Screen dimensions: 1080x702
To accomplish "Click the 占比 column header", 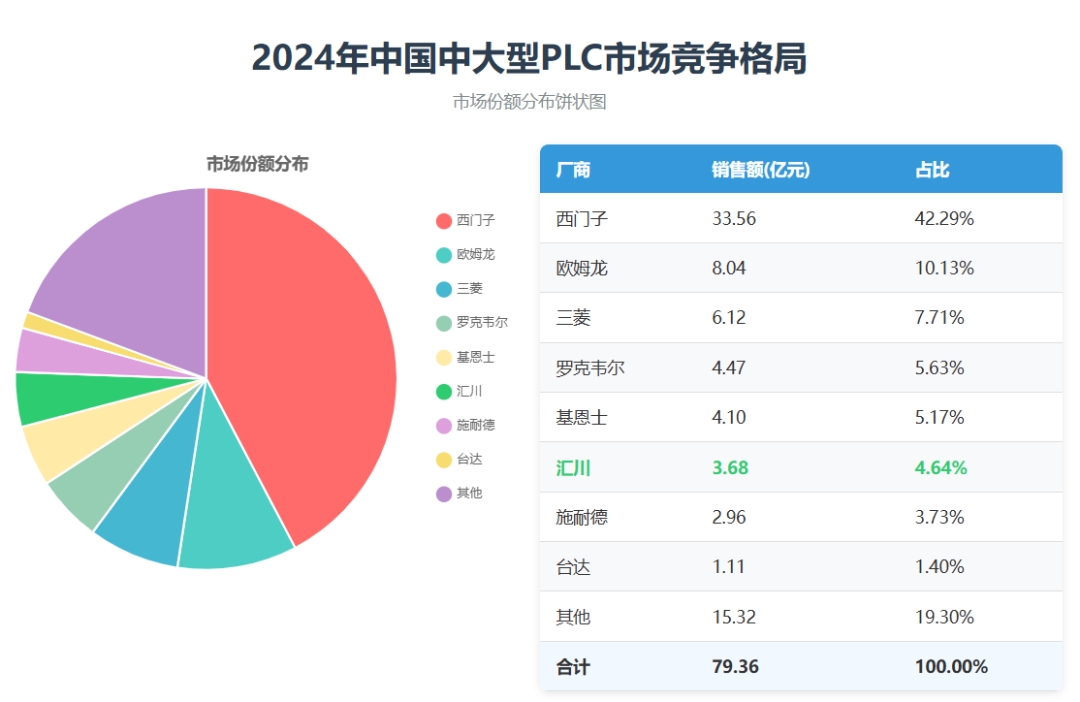I will point(932,169).
